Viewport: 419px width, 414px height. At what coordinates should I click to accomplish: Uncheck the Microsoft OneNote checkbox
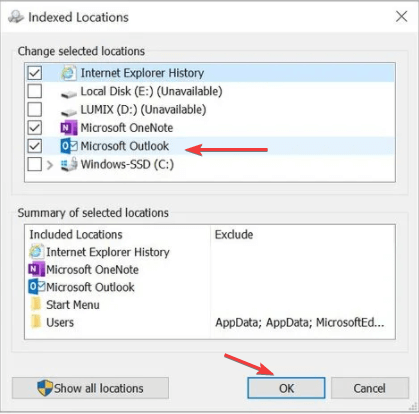coord(34,128)
